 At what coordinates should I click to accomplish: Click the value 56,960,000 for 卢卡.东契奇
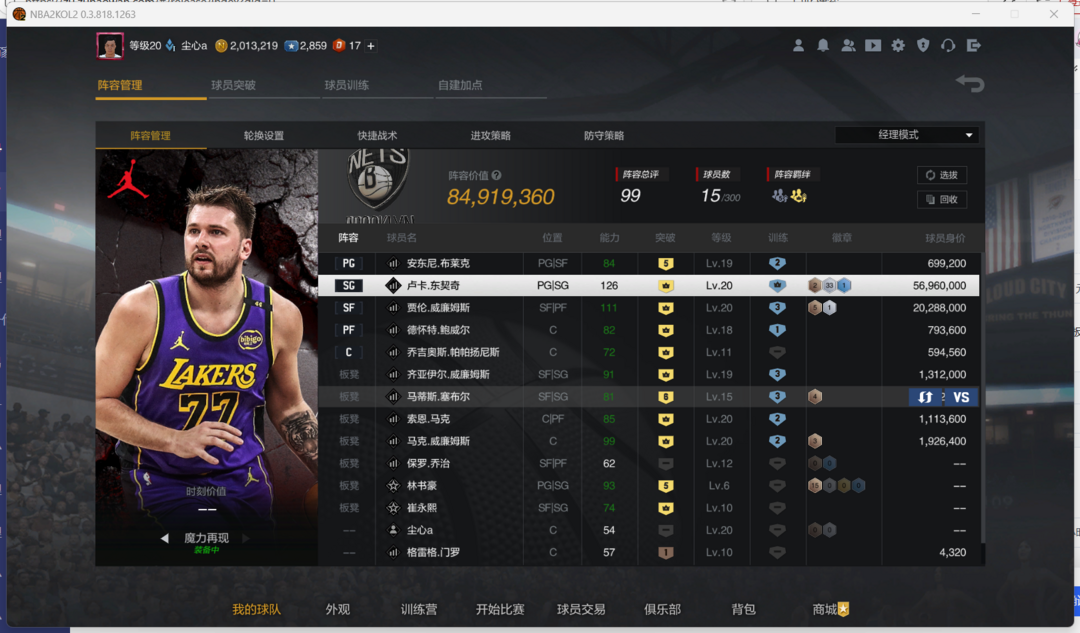coord(939,285)
